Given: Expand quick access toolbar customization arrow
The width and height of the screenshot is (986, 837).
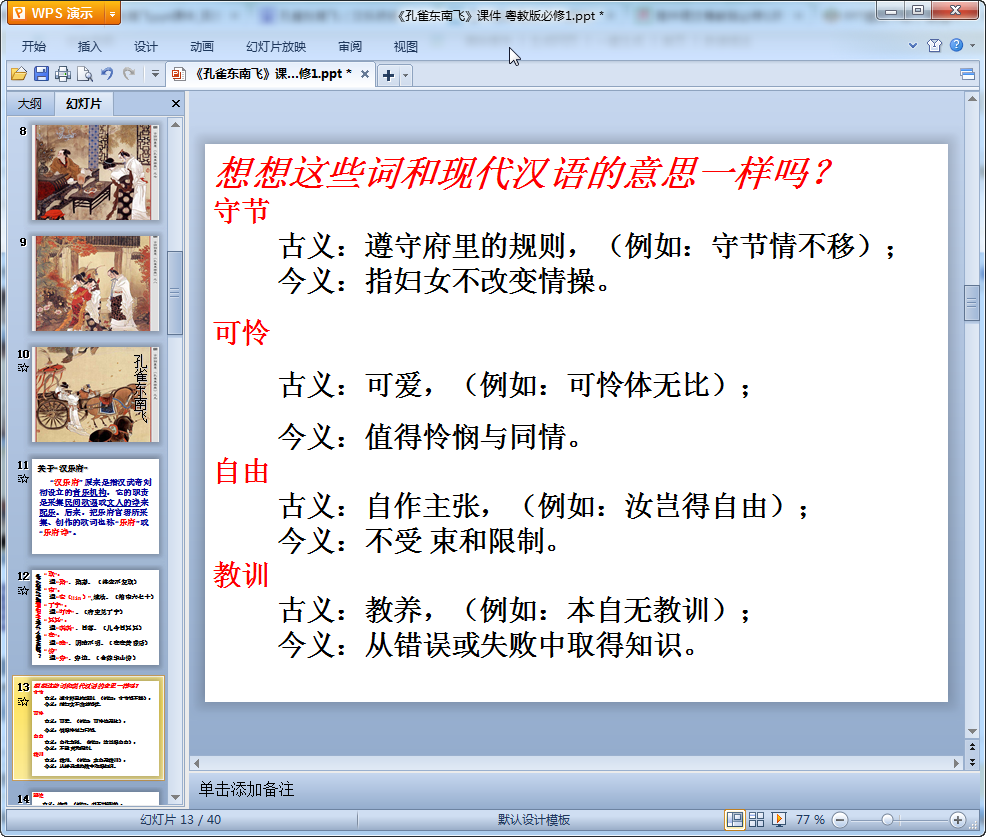Looking at the screenshot, I should click(155, 74).
